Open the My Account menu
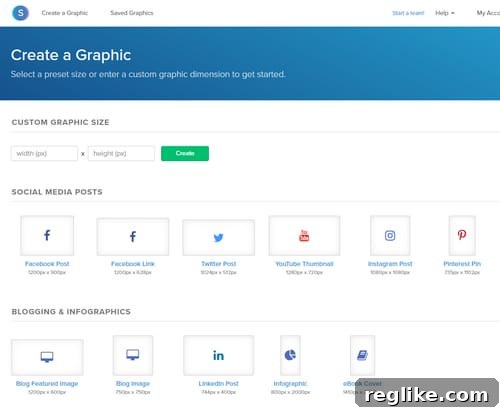The width and height of the screenshot is (500, 412). coord(488,13)
